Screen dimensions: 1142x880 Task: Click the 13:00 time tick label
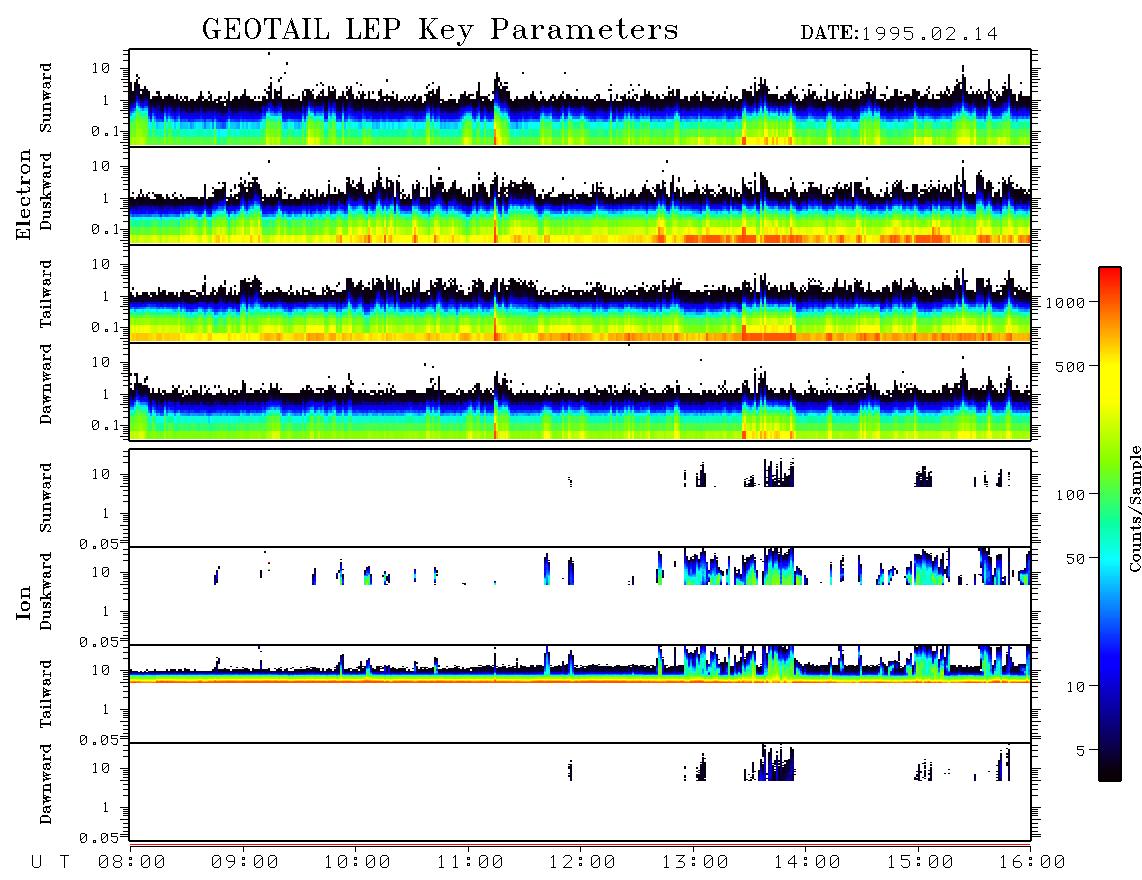point(695,862)
